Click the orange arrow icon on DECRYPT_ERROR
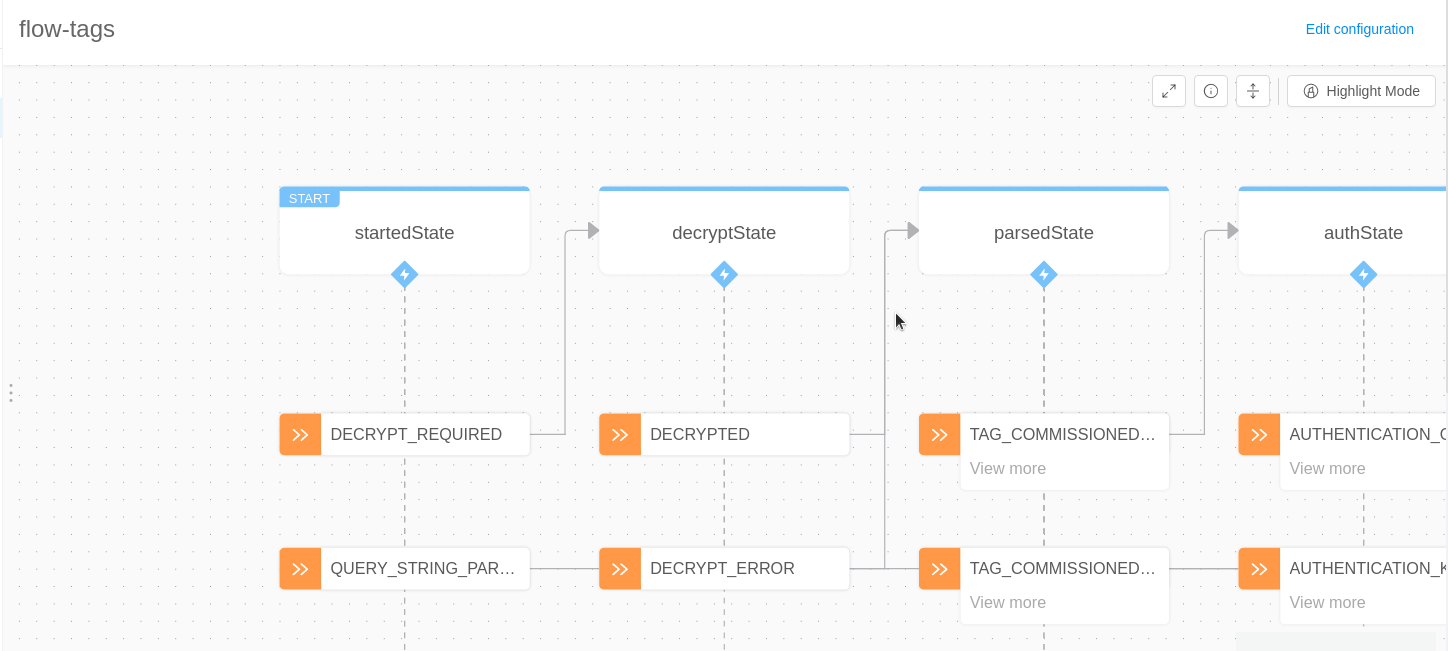 [620, 569]
